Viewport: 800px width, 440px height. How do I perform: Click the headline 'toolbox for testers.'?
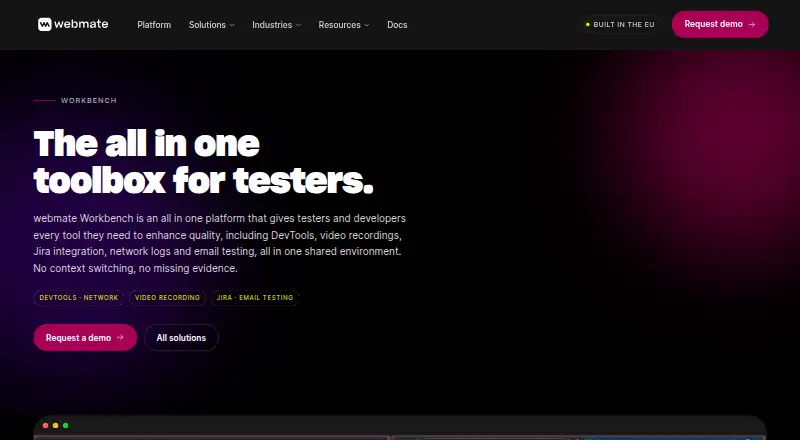204,180
